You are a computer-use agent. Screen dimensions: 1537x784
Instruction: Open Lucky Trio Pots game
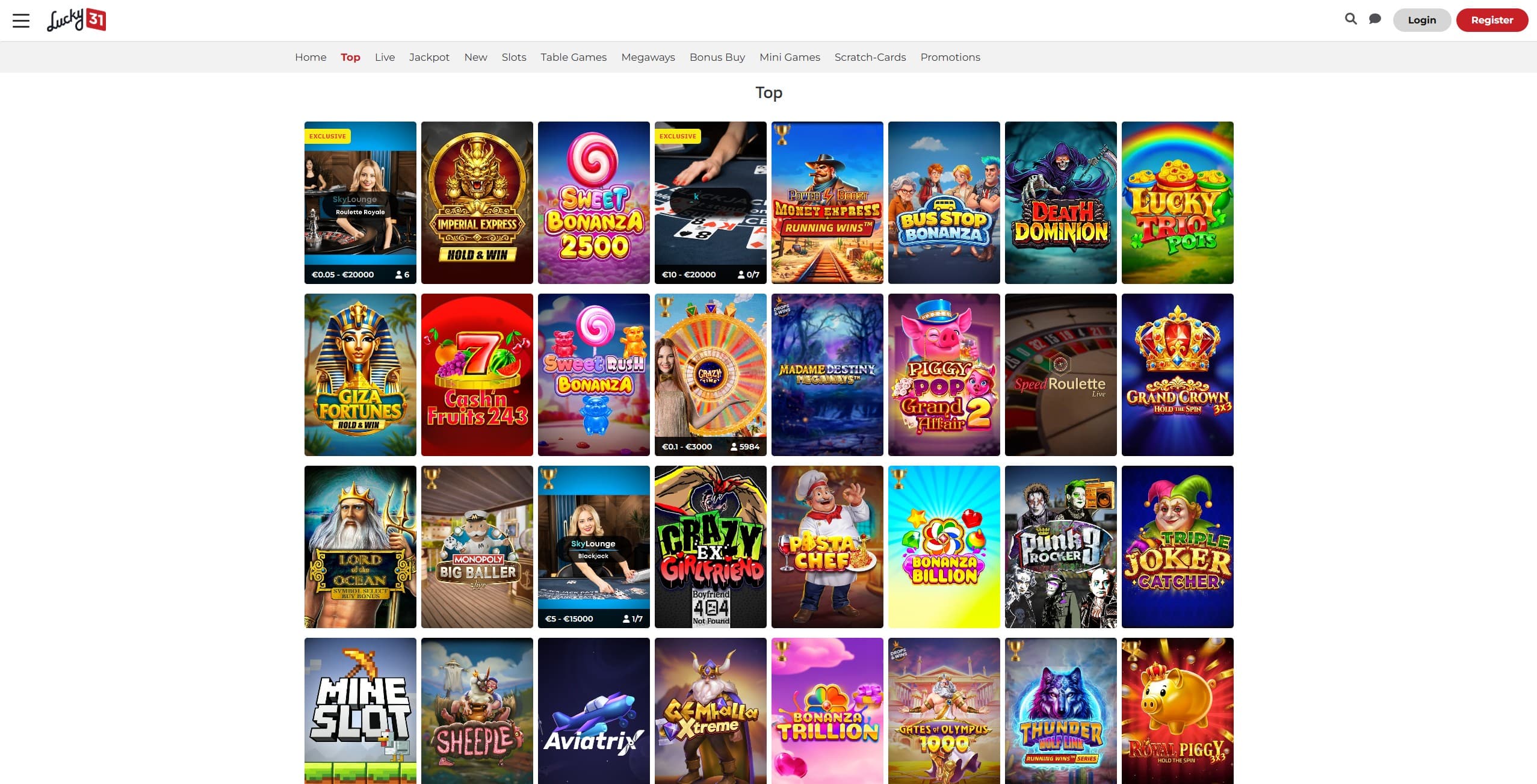1178,203
